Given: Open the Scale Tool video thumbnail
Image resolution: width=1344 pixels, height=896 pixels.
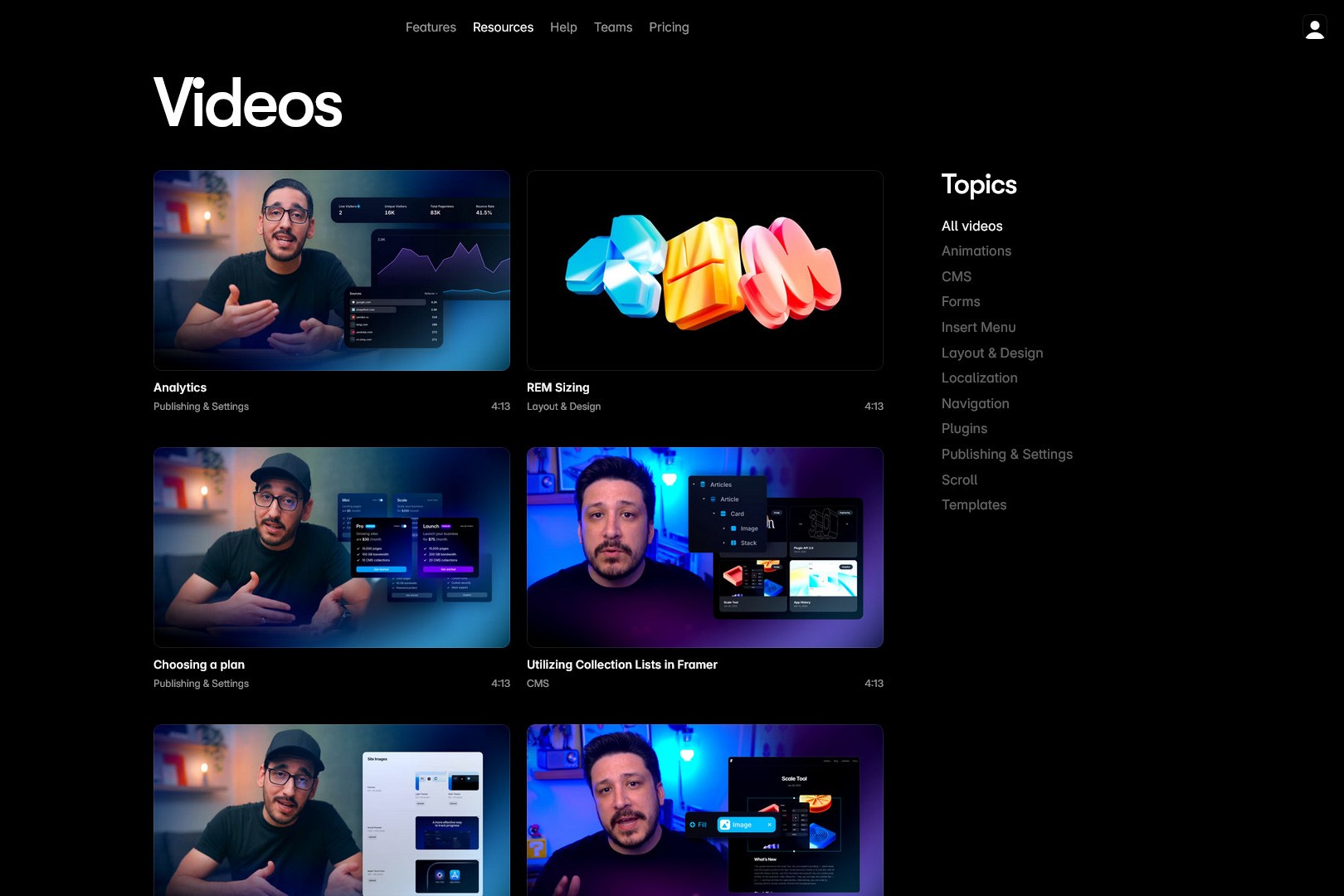Looking at the screenshot, I should pos(705,811).
